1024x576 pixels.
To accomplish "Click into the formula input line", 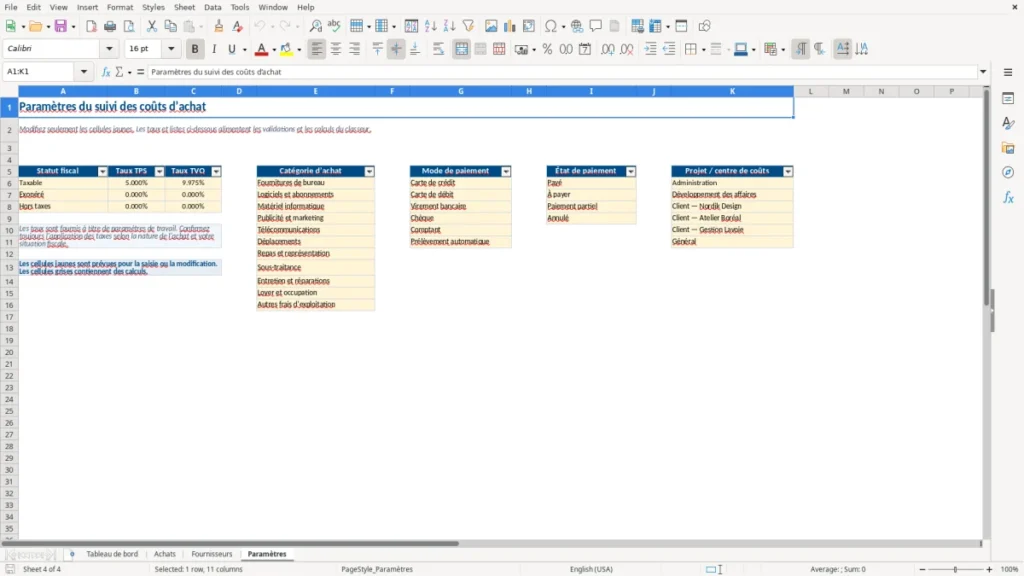I will click(564, 72).
